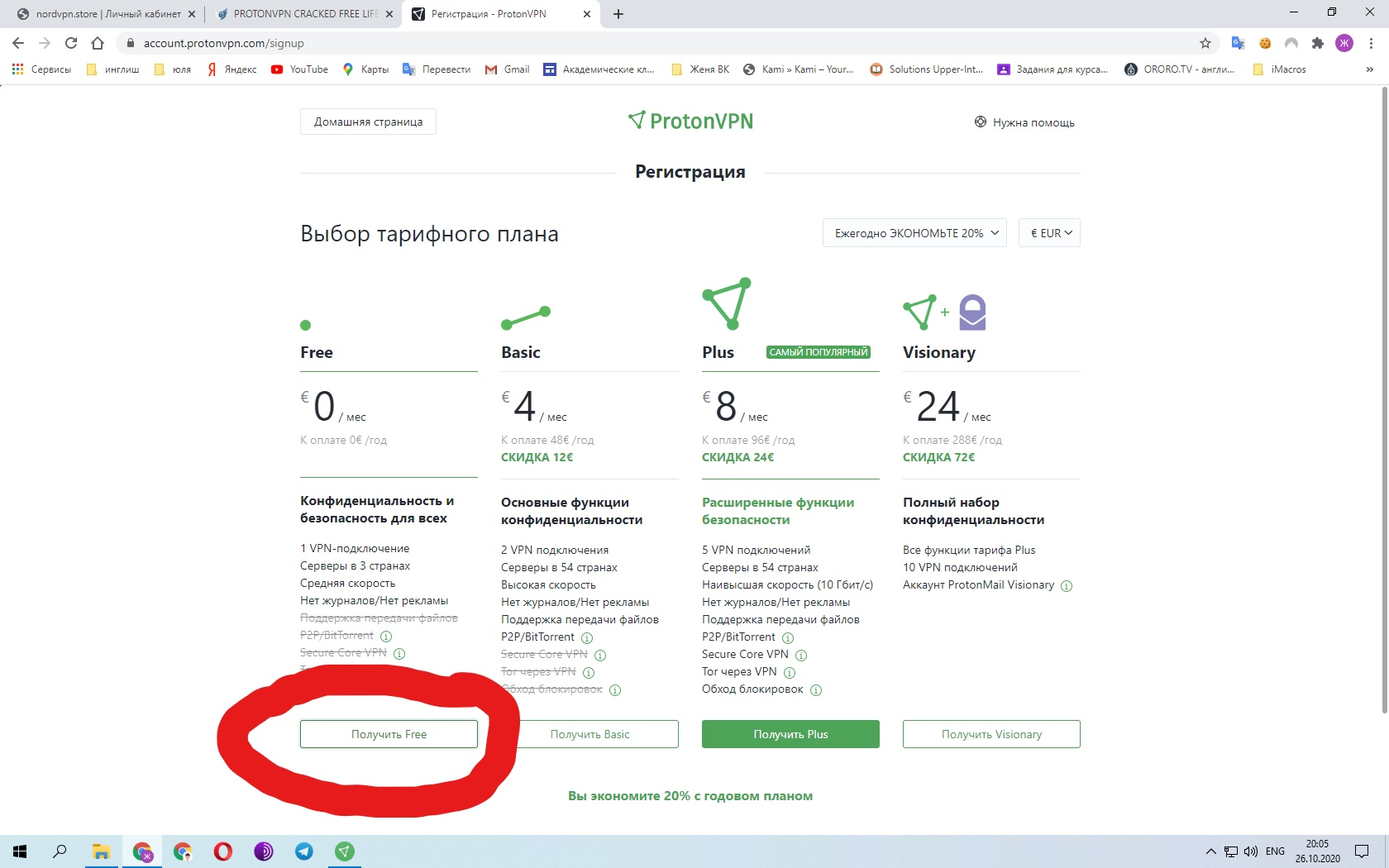
Task: Show info for Tor через VPN in Plus plan
Action: pos(790,673)
